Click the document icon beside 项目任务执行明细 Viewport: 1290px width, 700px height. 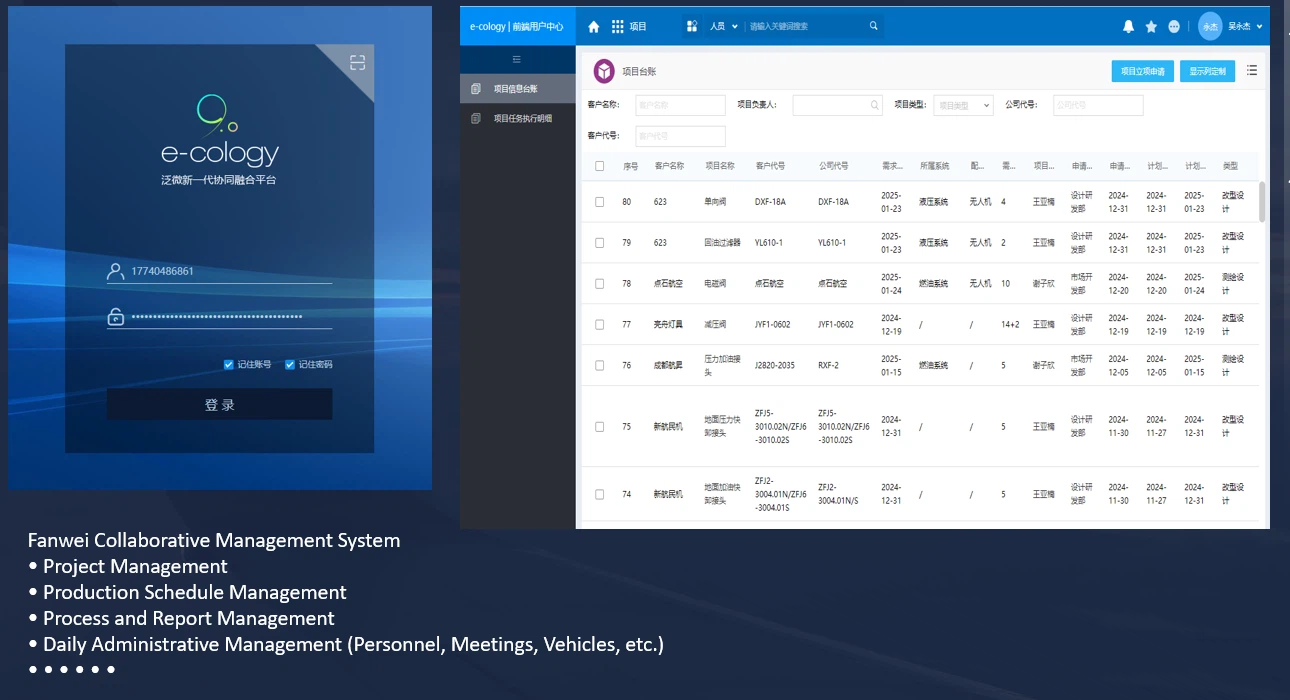(476, 118)
